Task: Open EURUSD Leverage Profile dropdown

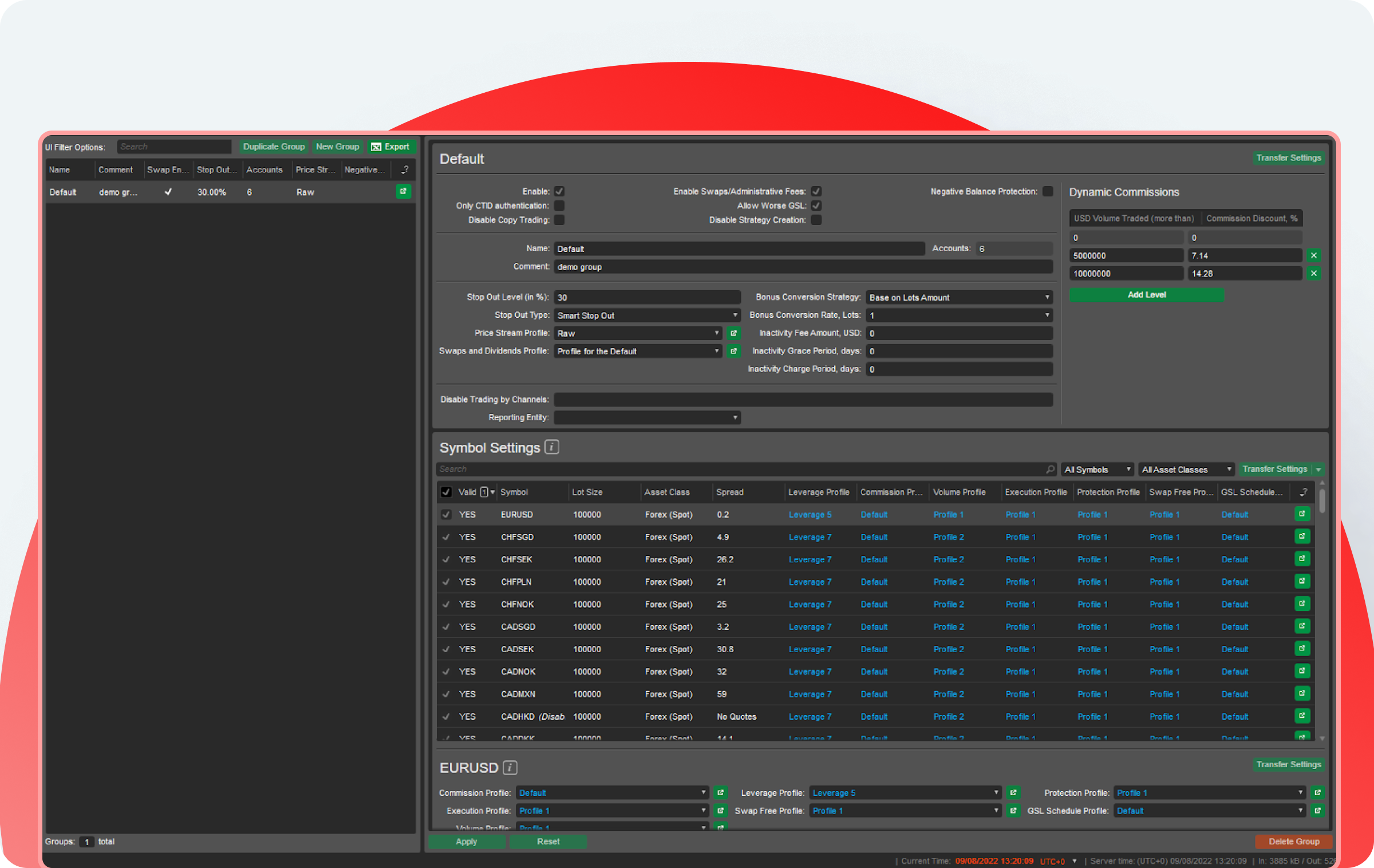Action: tap(906, 793)
